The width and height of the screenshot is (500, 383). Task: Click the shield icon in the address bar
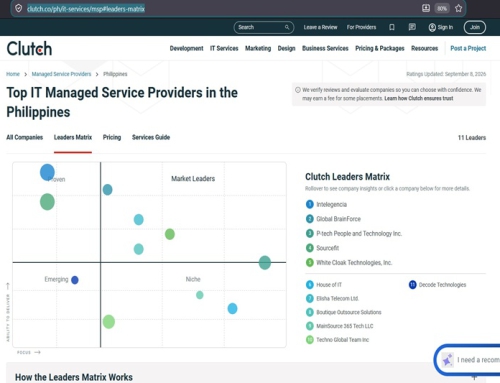(19, 8)
